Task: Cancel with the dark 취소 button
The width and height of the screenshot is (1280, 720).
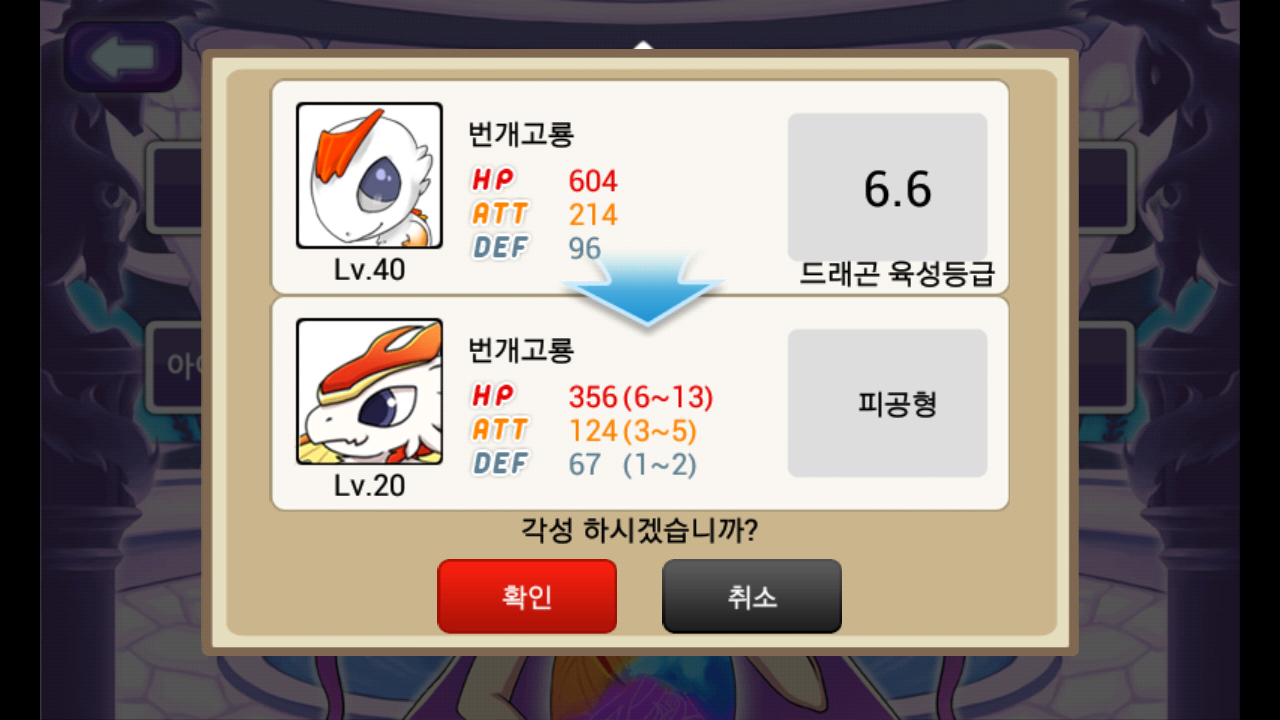Action: [752, 597]
